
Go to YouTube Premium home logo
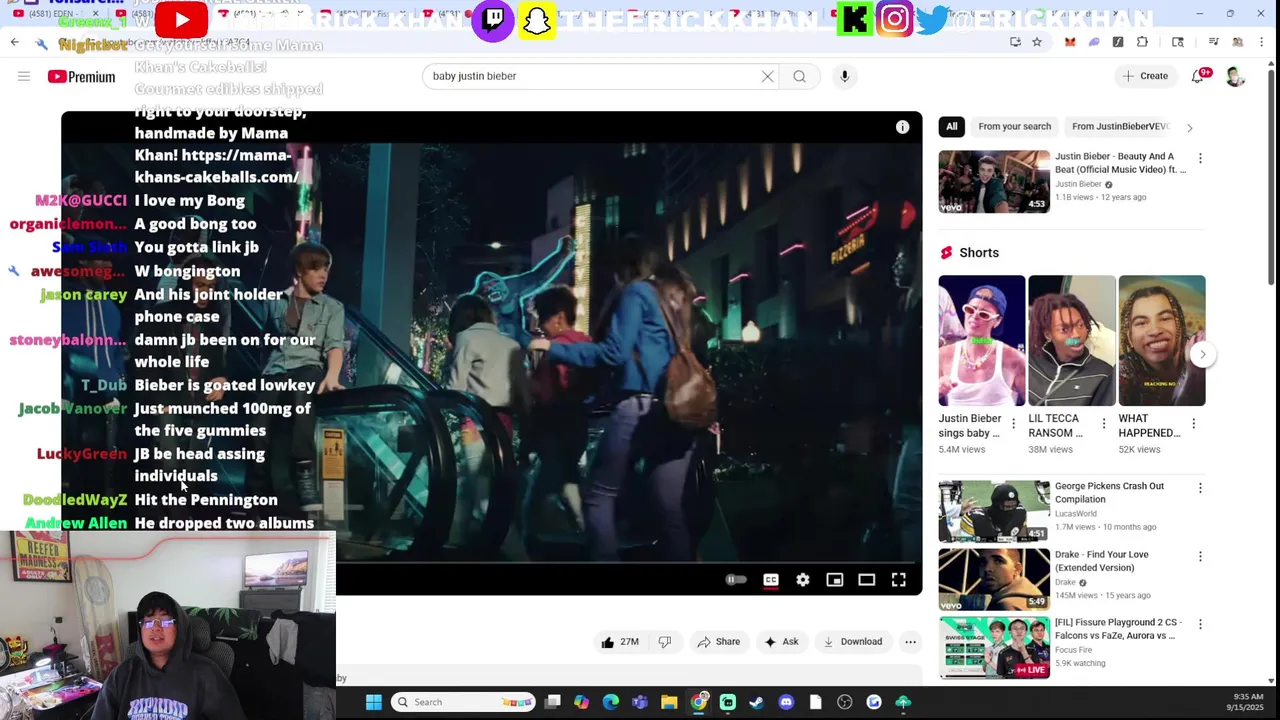pos(81,77)
